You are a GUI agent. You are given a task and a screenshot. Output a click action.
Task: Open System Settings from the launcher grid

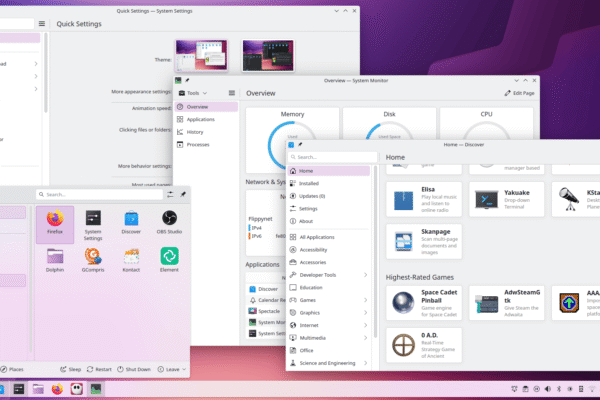93,225
